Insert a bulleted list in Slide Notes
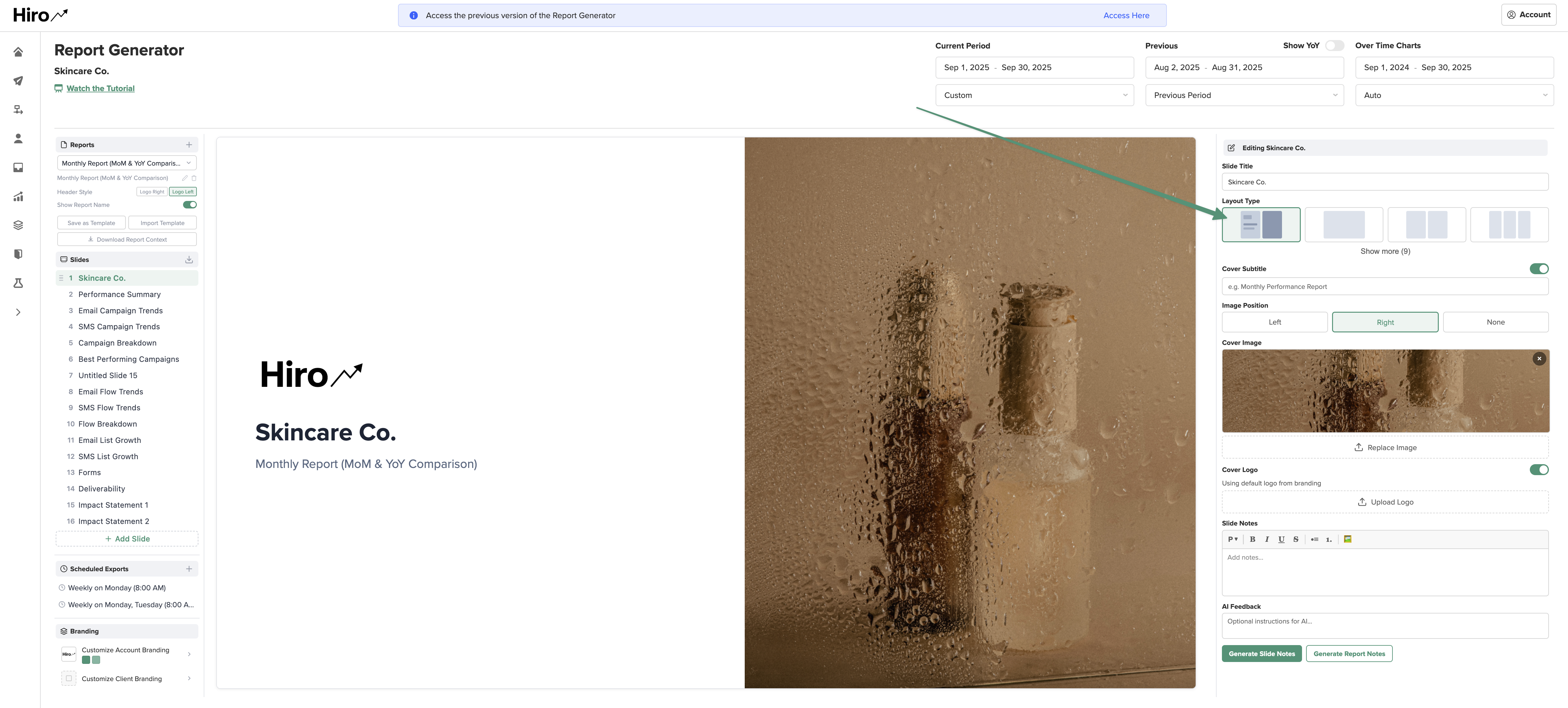Screen dimensions: 1568x708 [1315, 539]
